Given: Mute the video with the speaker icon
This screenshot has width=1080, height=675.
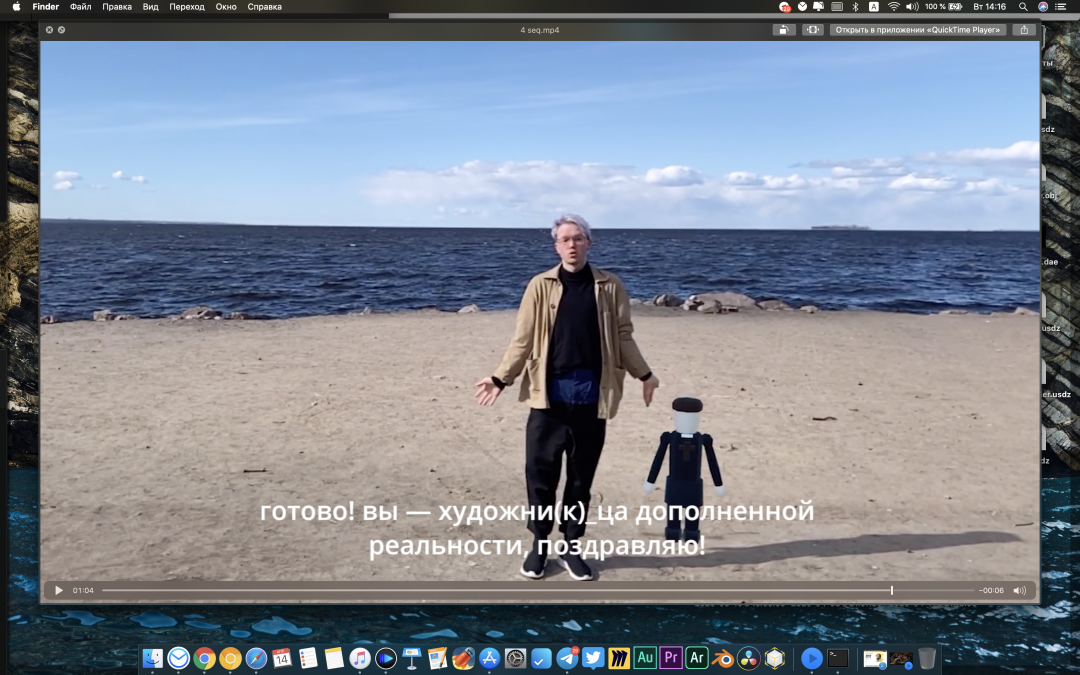Looking at the screenshot, I should [x=1019, y=590].
